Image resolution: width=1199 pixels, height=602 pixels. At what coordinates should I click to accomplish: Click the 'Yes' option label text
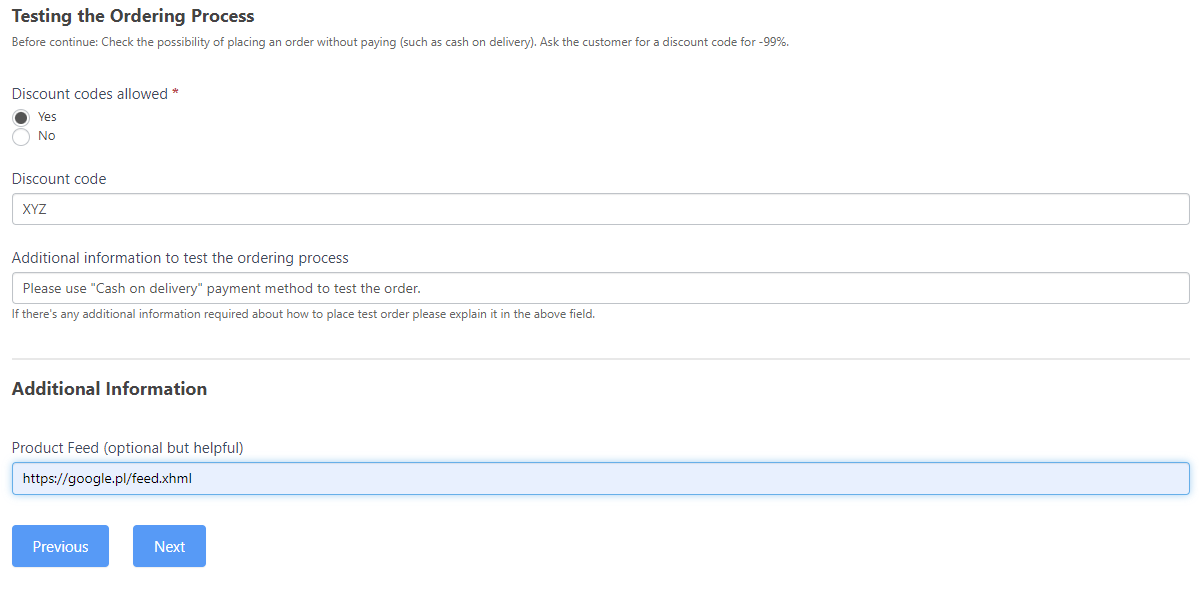click(47, 117)
